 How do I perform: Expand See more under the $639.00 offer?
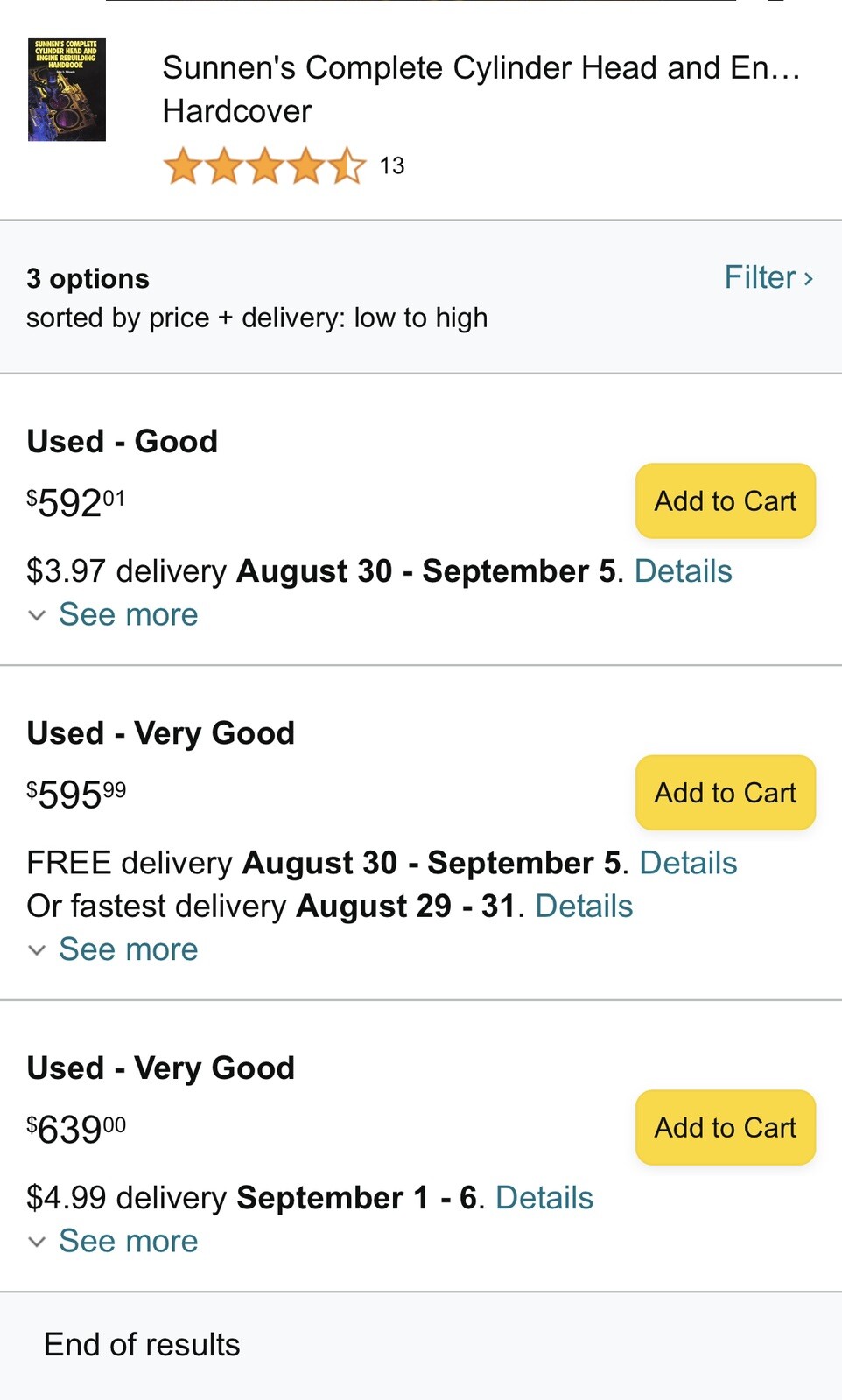[128, 1242]
